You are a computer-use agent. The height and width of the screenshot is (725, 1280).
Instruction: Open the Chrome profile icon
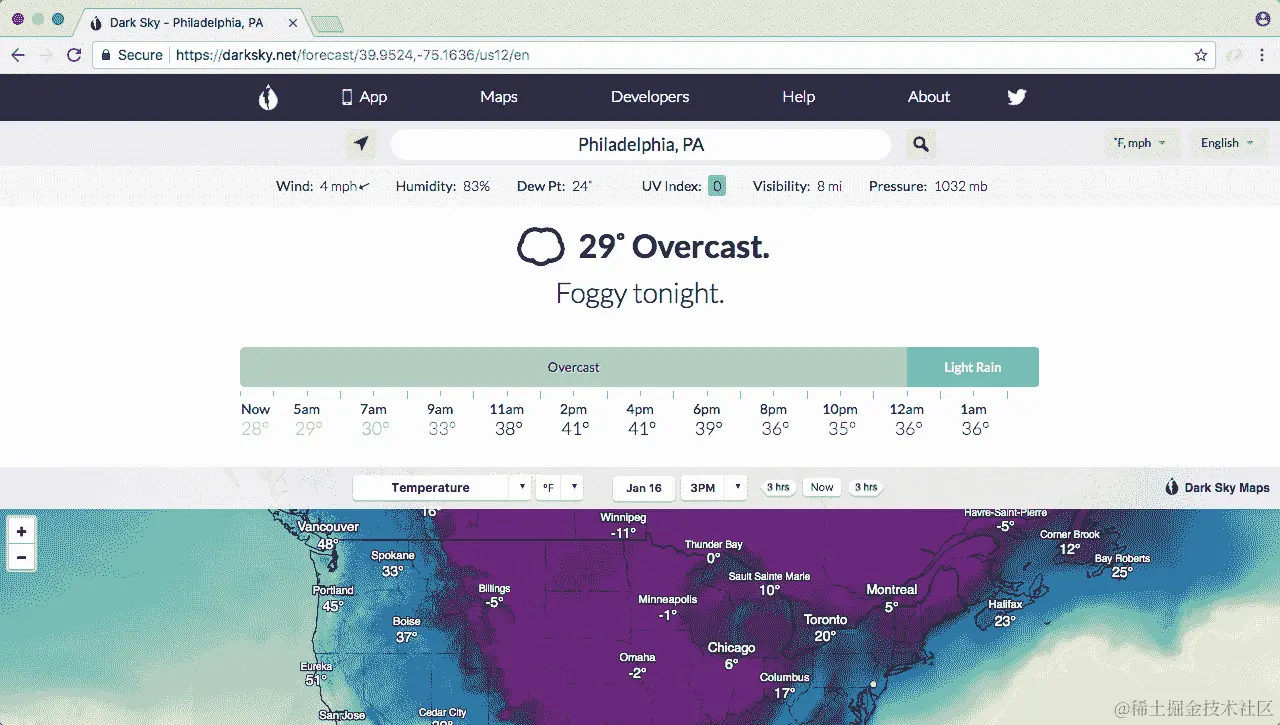click(x=1262, y=19)
